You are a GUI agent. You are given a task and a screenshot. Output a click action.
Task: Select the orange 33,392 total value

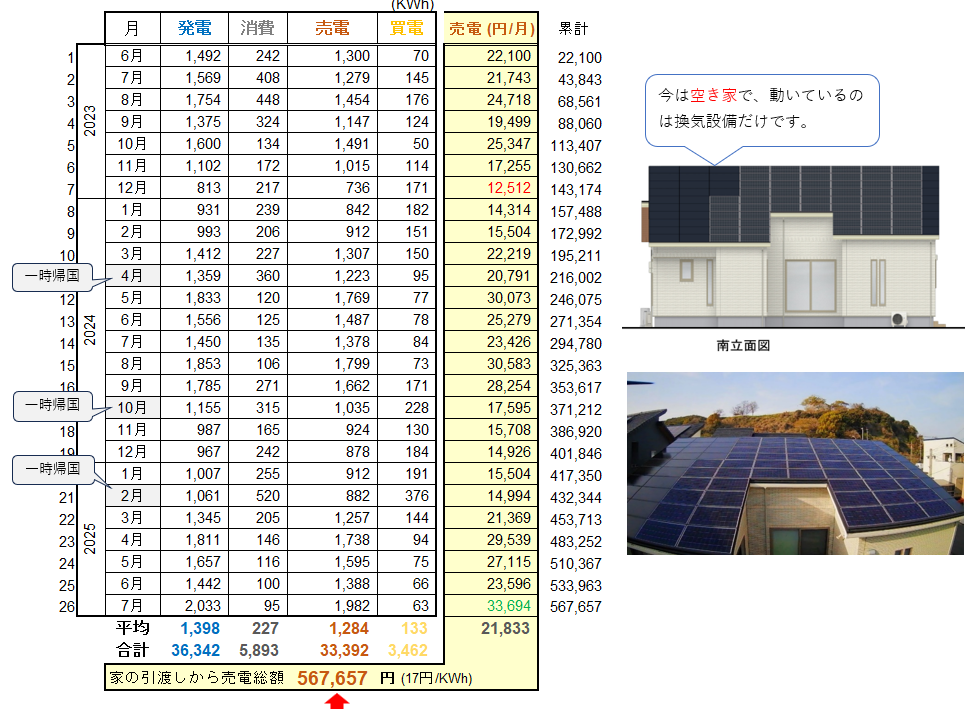point(344,650)
